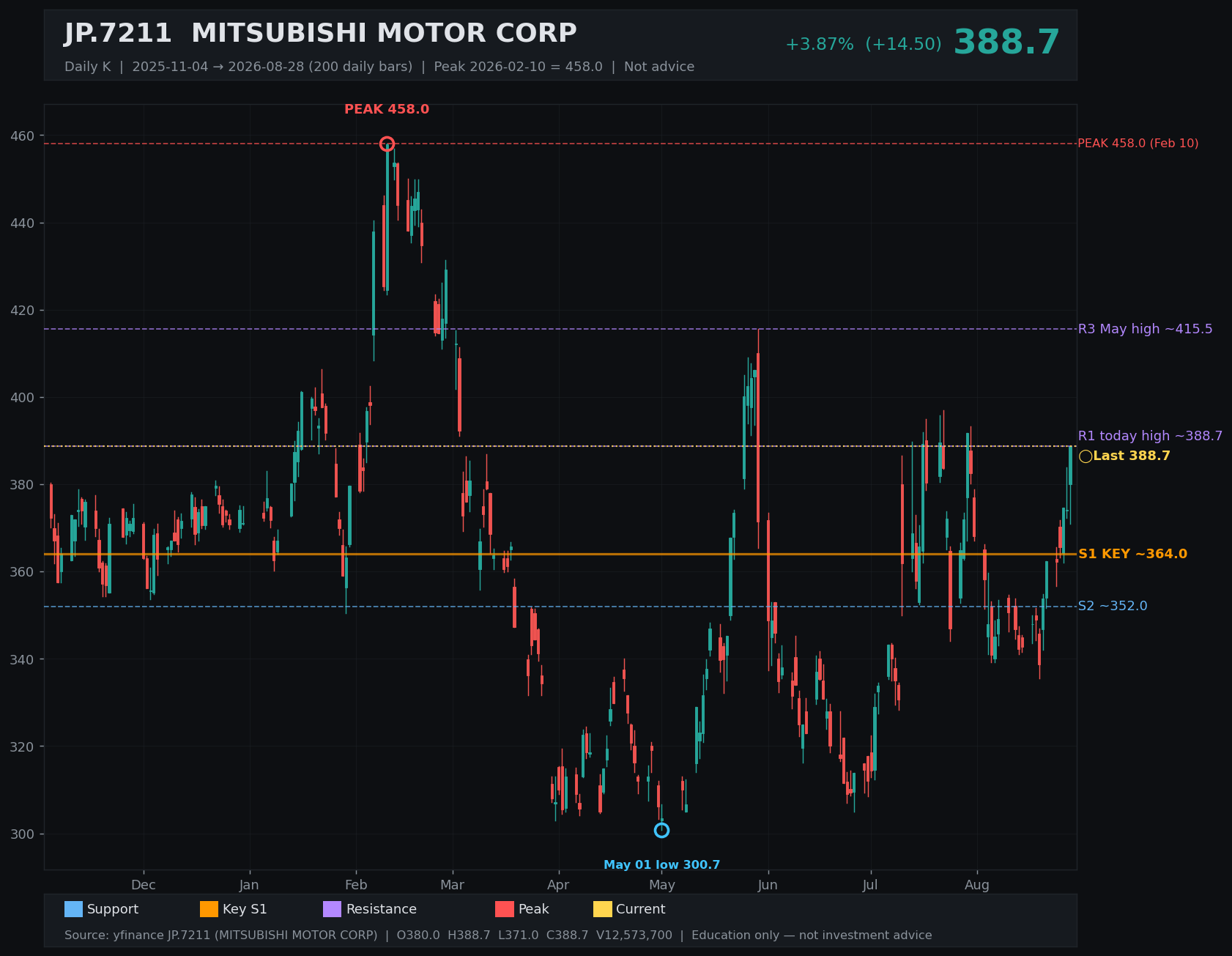The width and height of the screenshot is (1232, 956).
Task: Click the 400 price axis tick
Action: [x=22, y=398]
